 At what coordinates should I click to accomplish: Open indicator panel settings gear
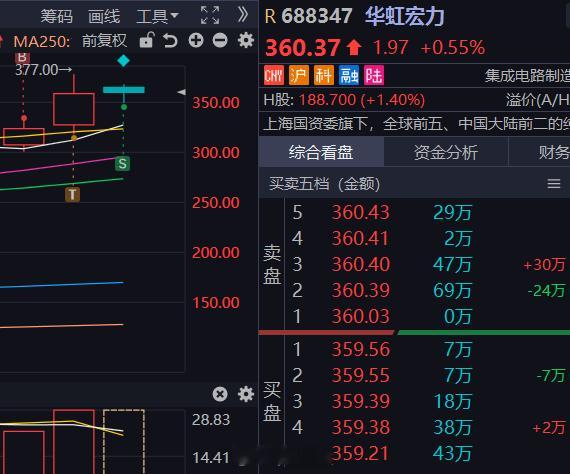[x=246, y=394]
